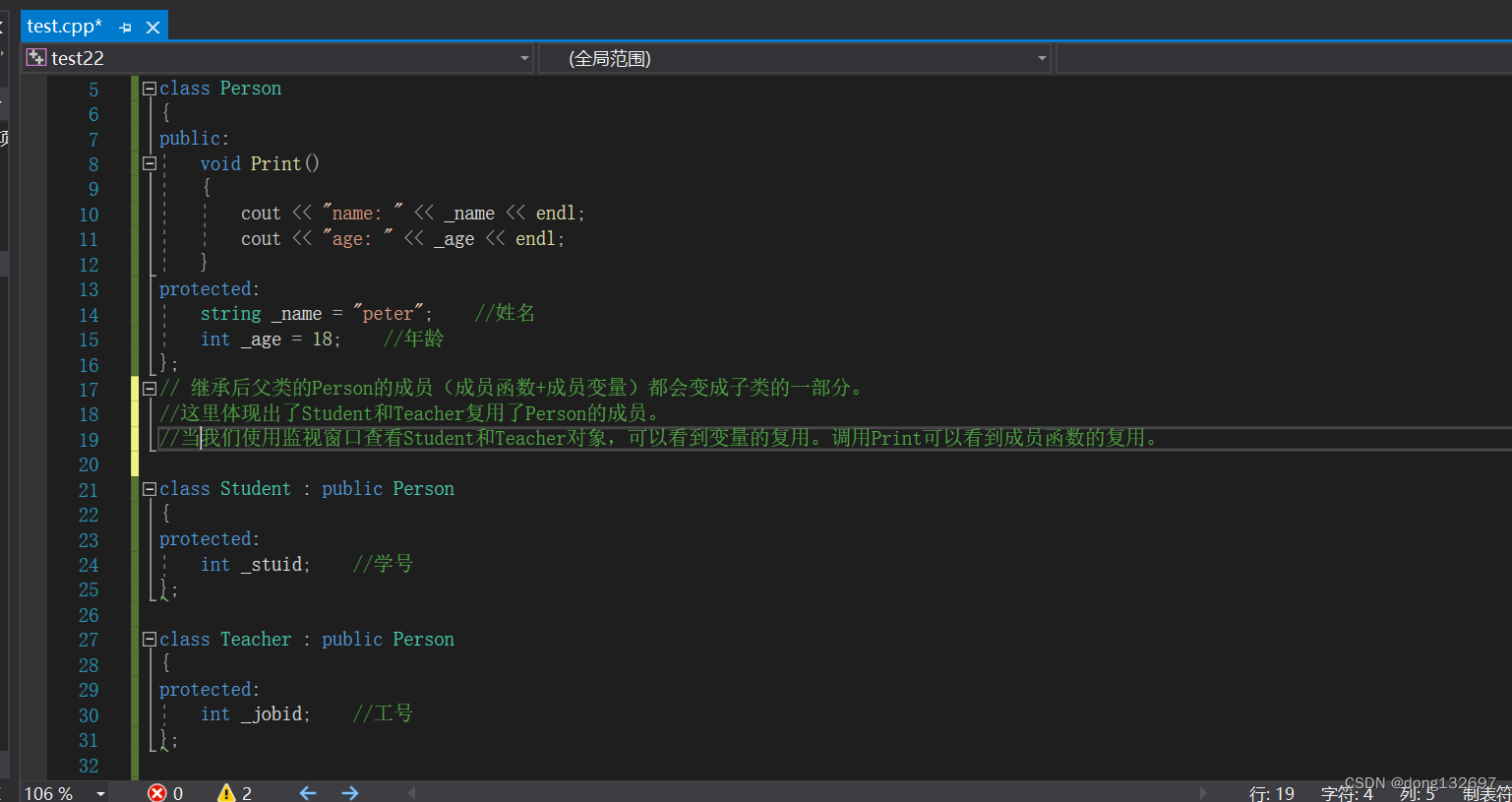Open the 106 % zoom dropdown
Image resolution: width=1512 pixels, height=802 pixels.
pyautogui.click(x=100, y=793)
